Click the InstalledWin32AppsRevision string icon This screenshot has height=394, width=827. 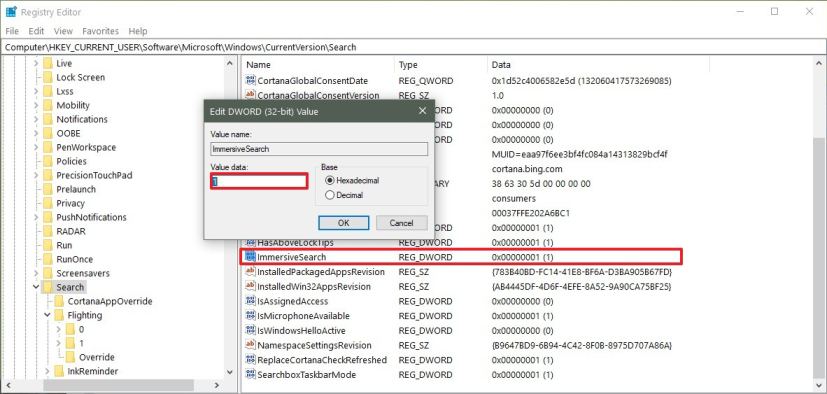click(251, 286)
